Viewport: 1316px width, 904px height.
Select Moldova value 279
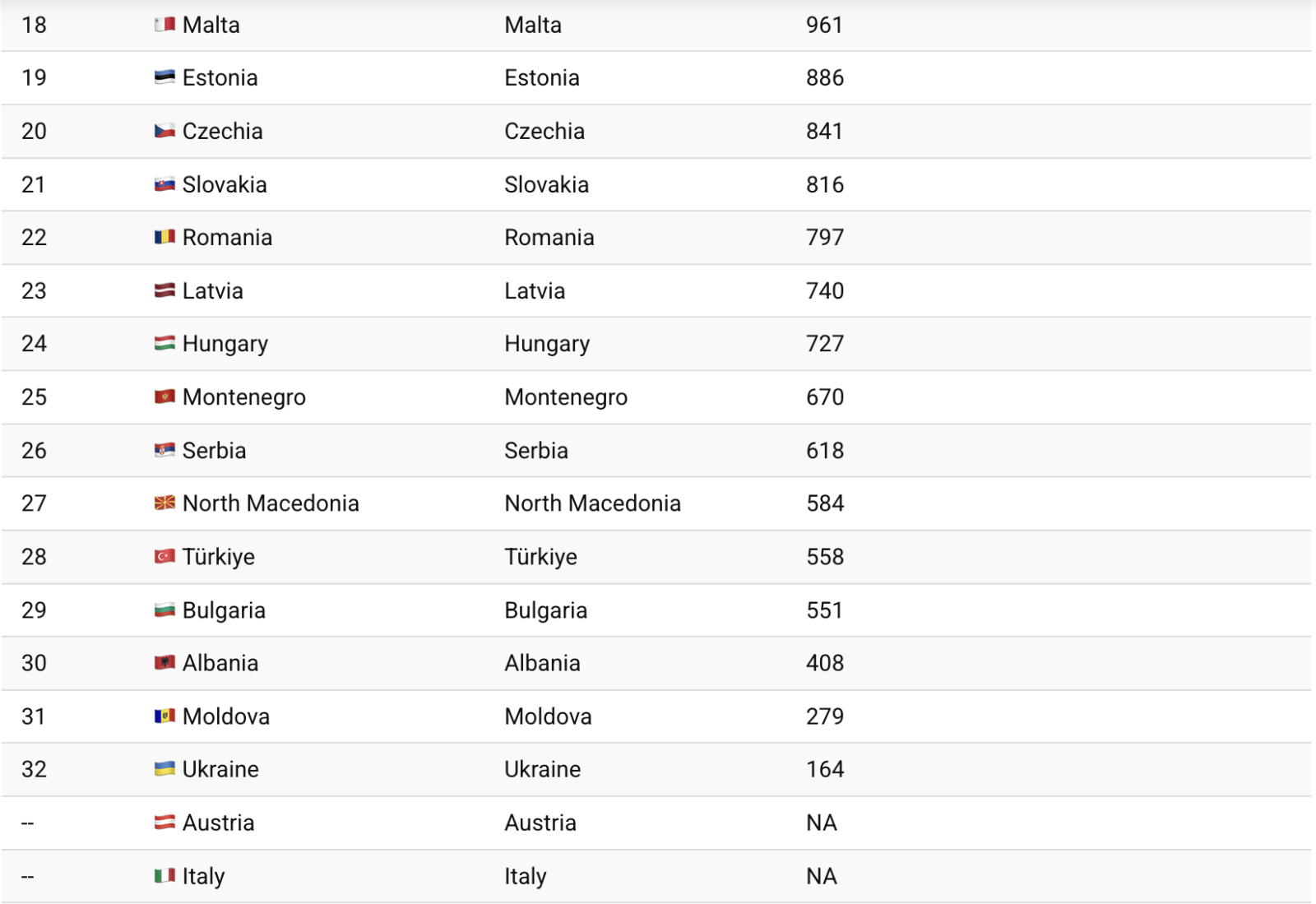click(824, 716)
